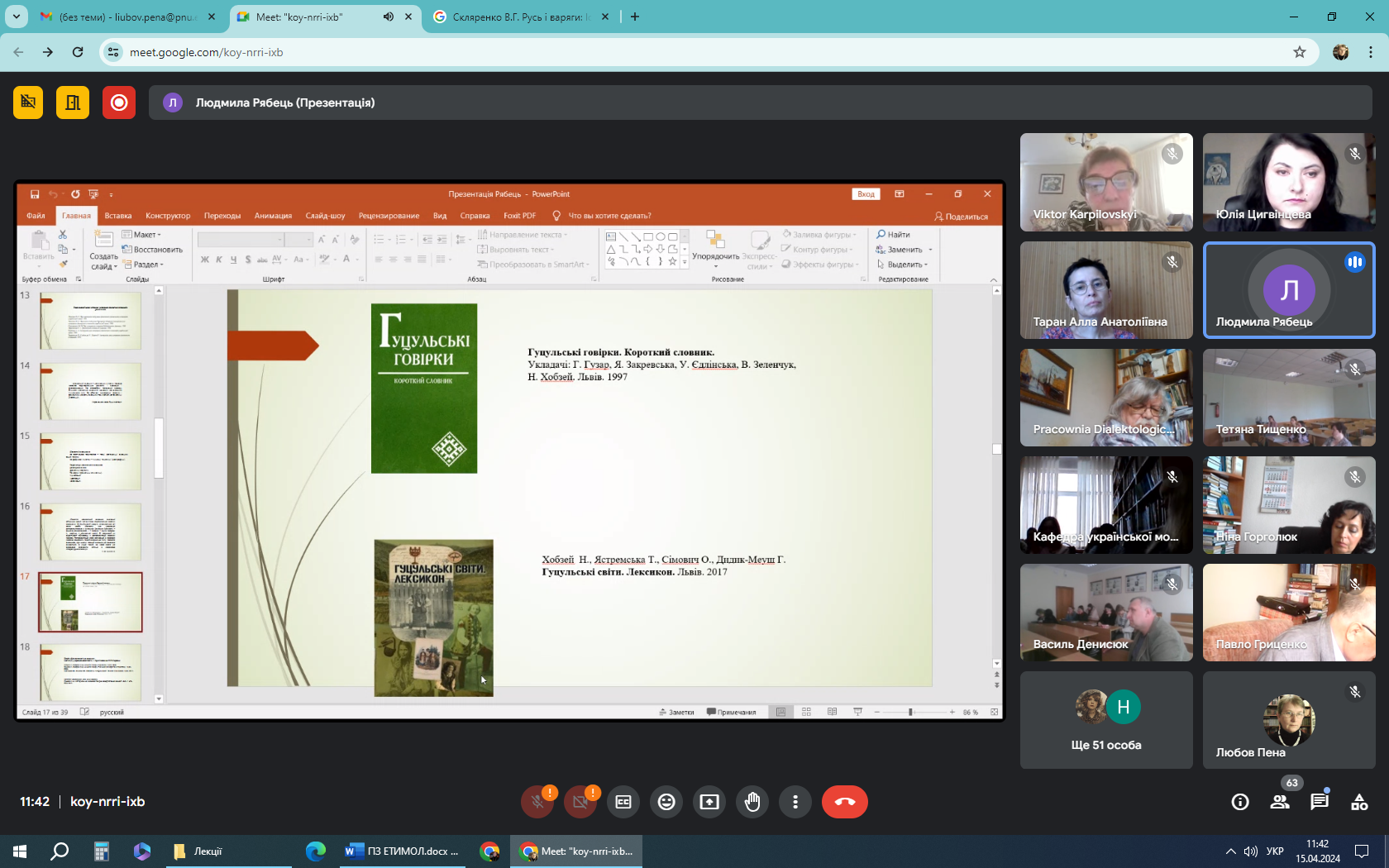Screen dimensions: 1389x868
Task: Open Meet more options menu
Action: tap(795, 802)
